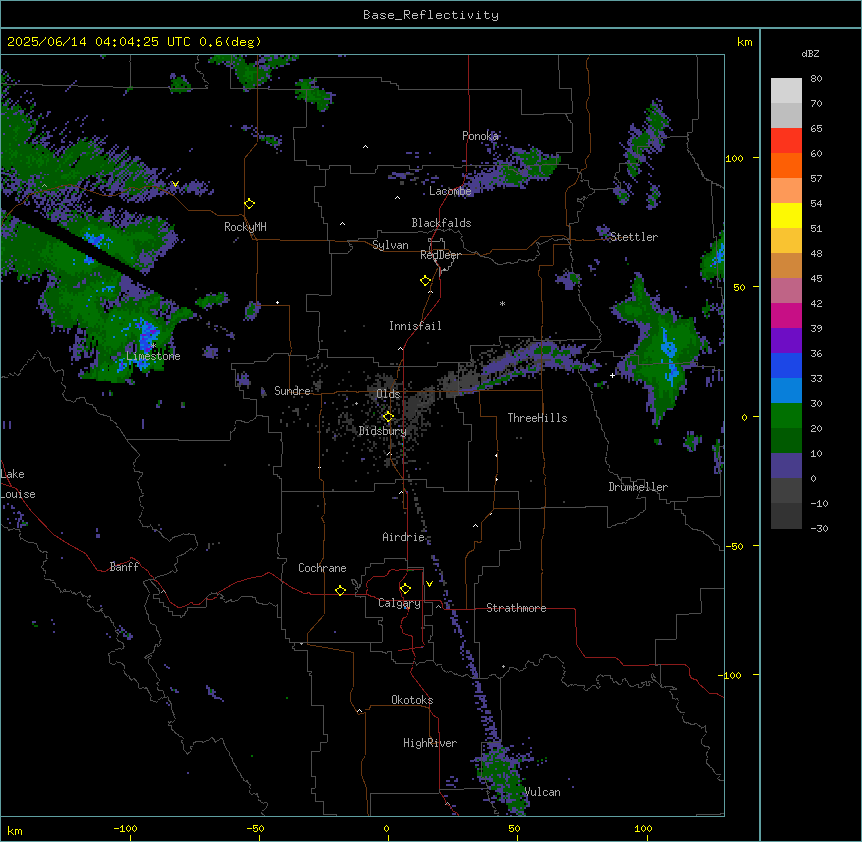Screen dimensions: 862x842
Task: Click the ThreeHills city label
Action: 537,418
